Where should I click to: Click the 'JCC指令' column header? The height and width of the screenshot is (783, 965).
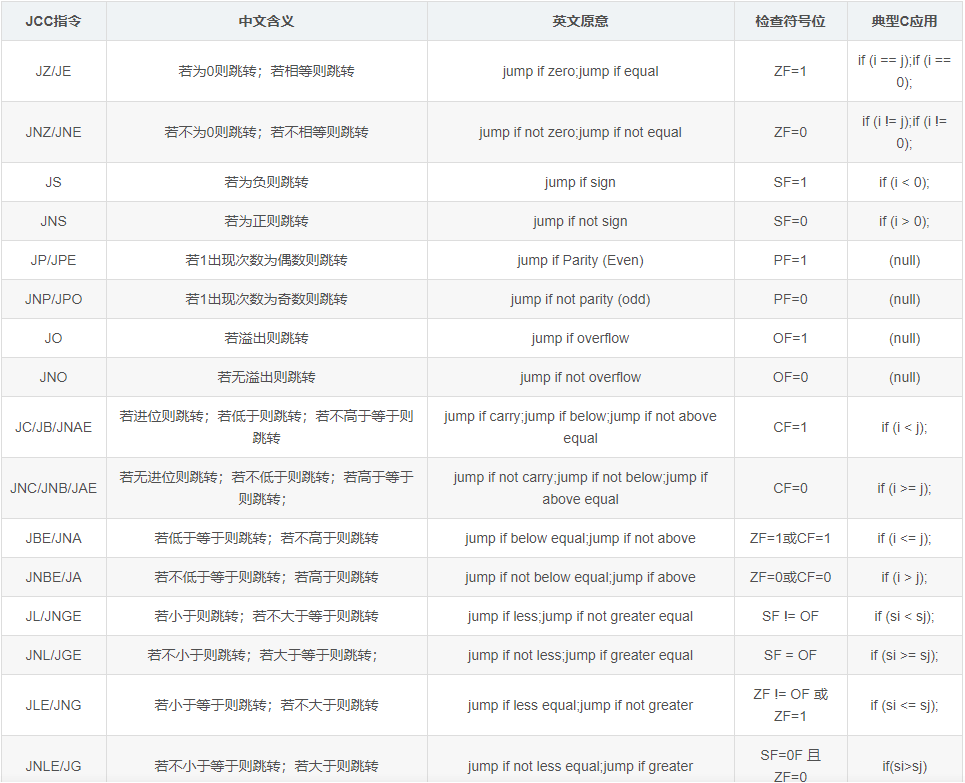54,21
